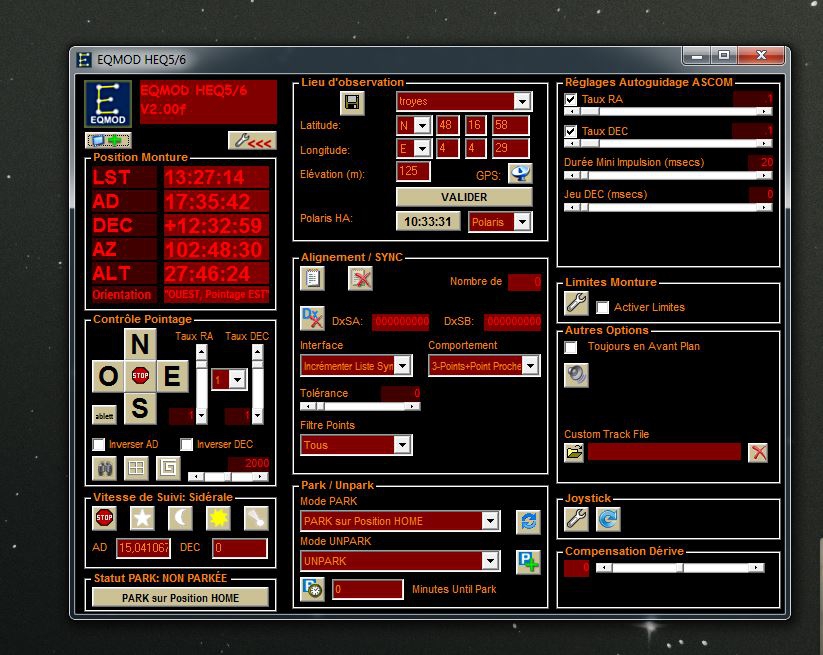Open the Longitude E direction dropdown

coord(423,149)
